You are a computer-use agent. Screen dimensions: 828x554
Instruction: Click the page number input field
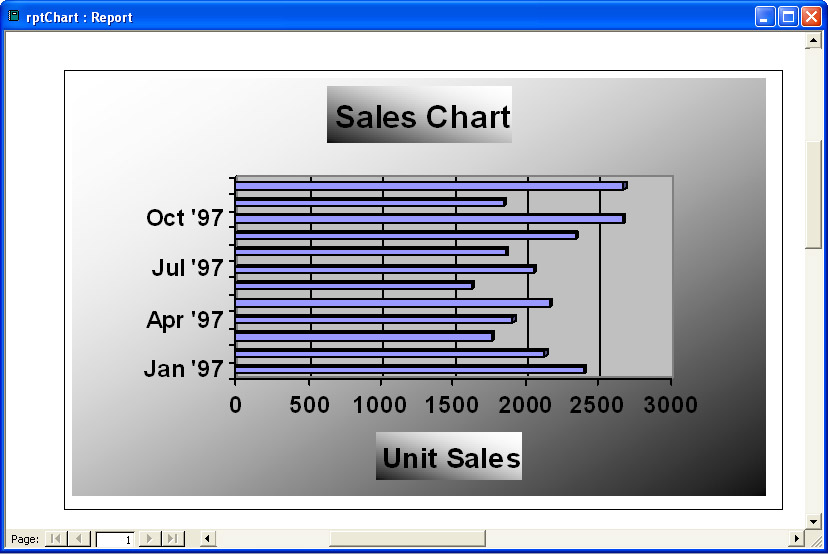point(115,539)
